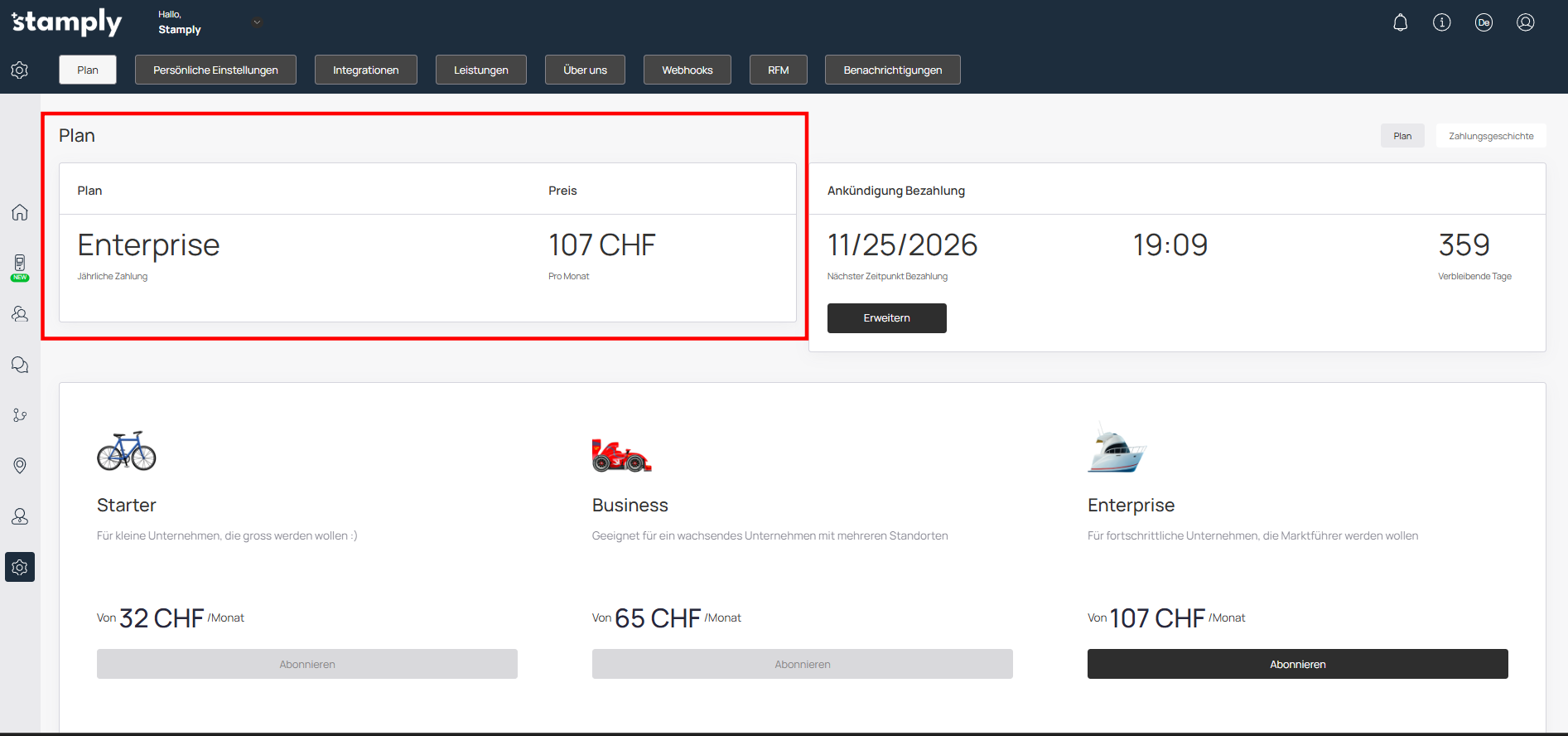This screenshot has width=1568, height=736.
Task: Open the Integrationen tab
Action: 365,70
